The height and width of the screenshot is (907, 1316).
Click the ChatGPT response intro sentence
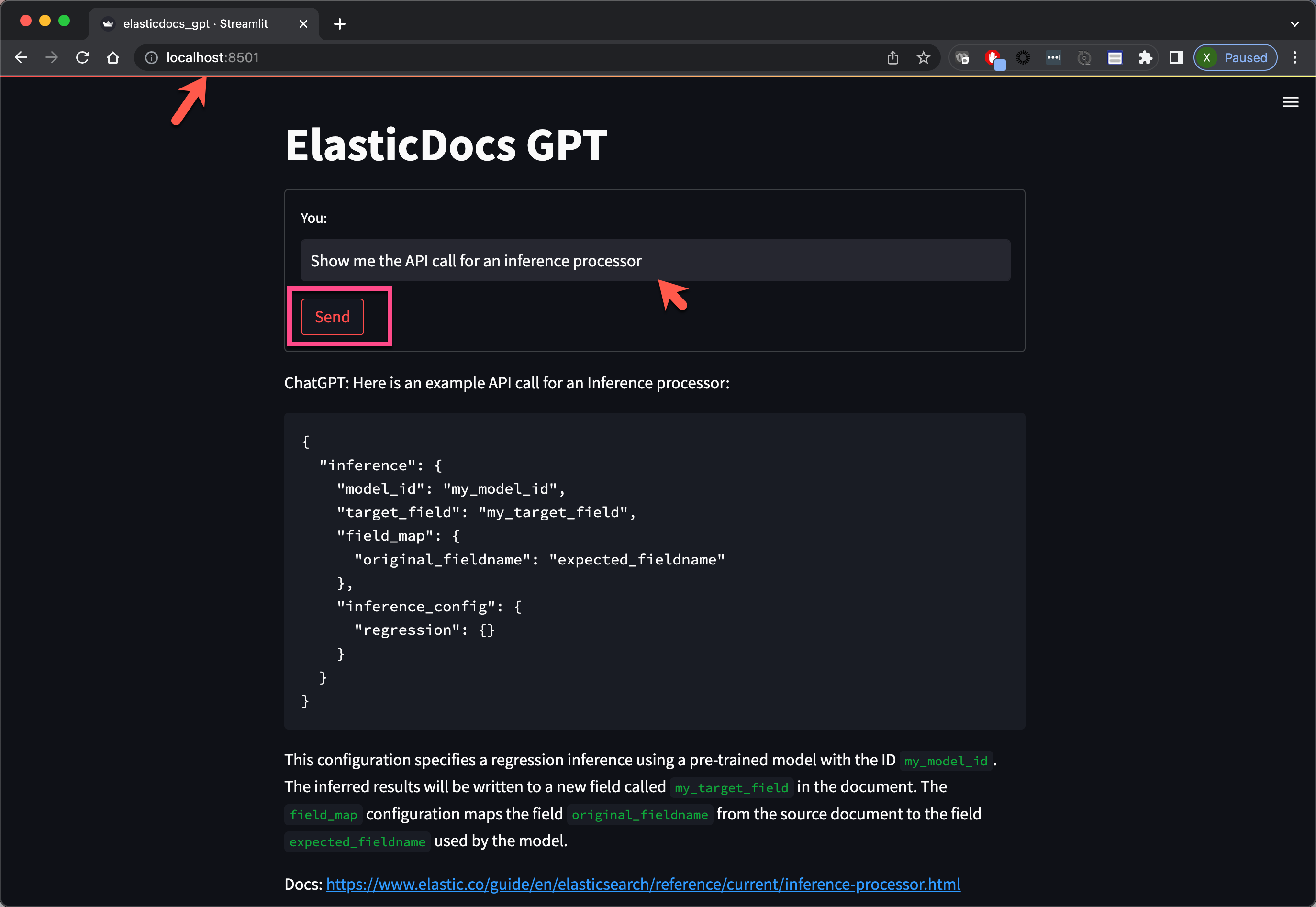[506, 383]
